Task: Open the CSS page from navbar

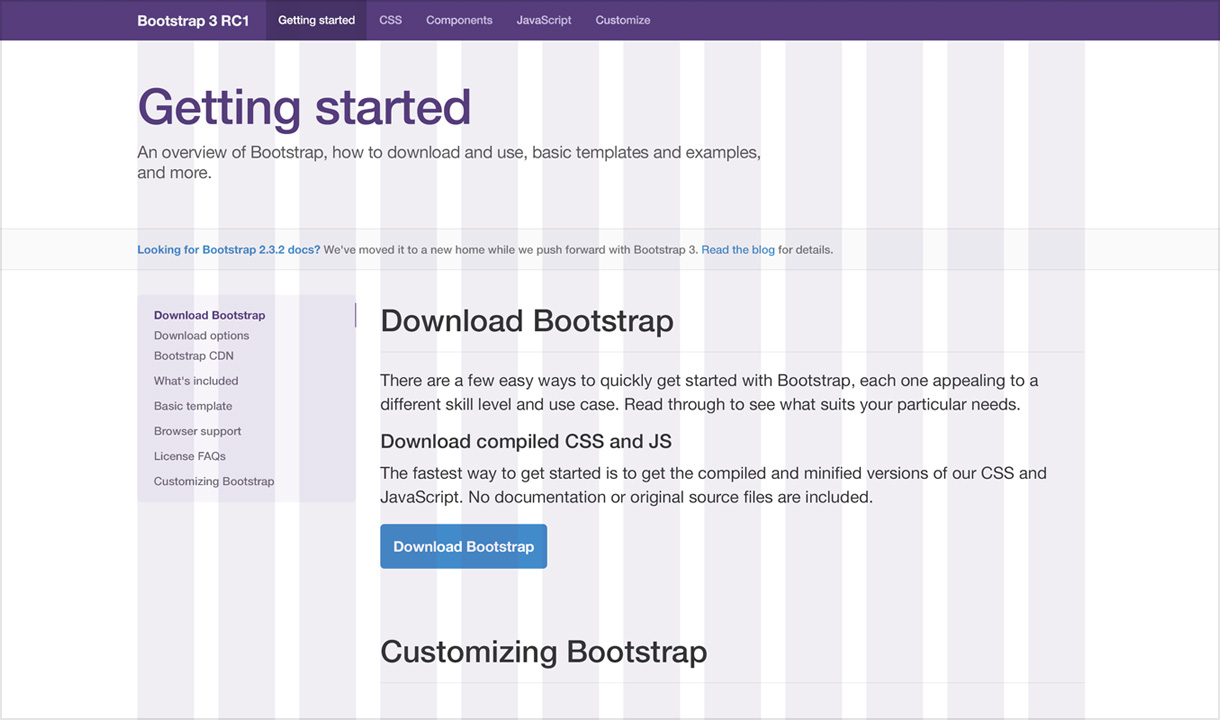Action: [x=390, y=20]
